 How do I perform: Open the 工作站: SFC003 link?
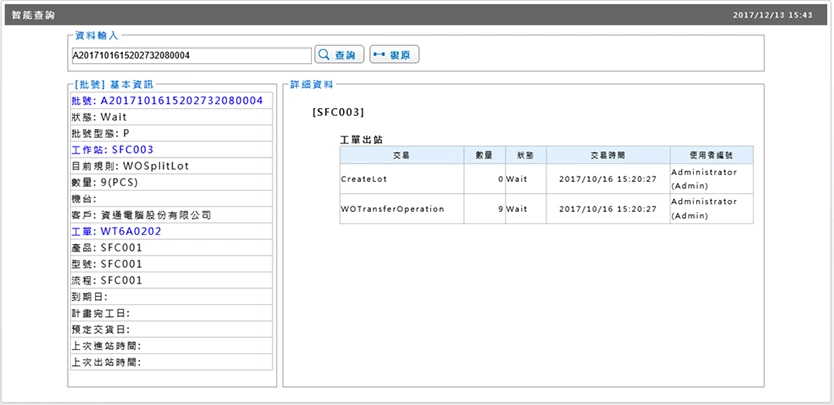pos(112,150)
